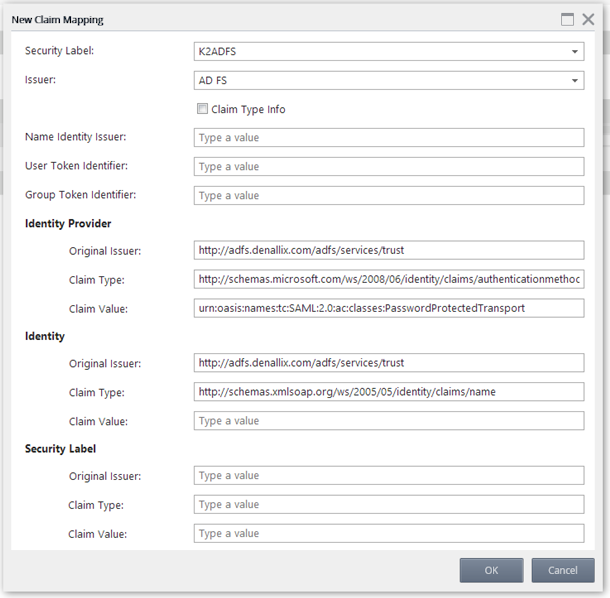
Task: Open the Security Label dropdown arrow
Action: (x=575, y=51)
